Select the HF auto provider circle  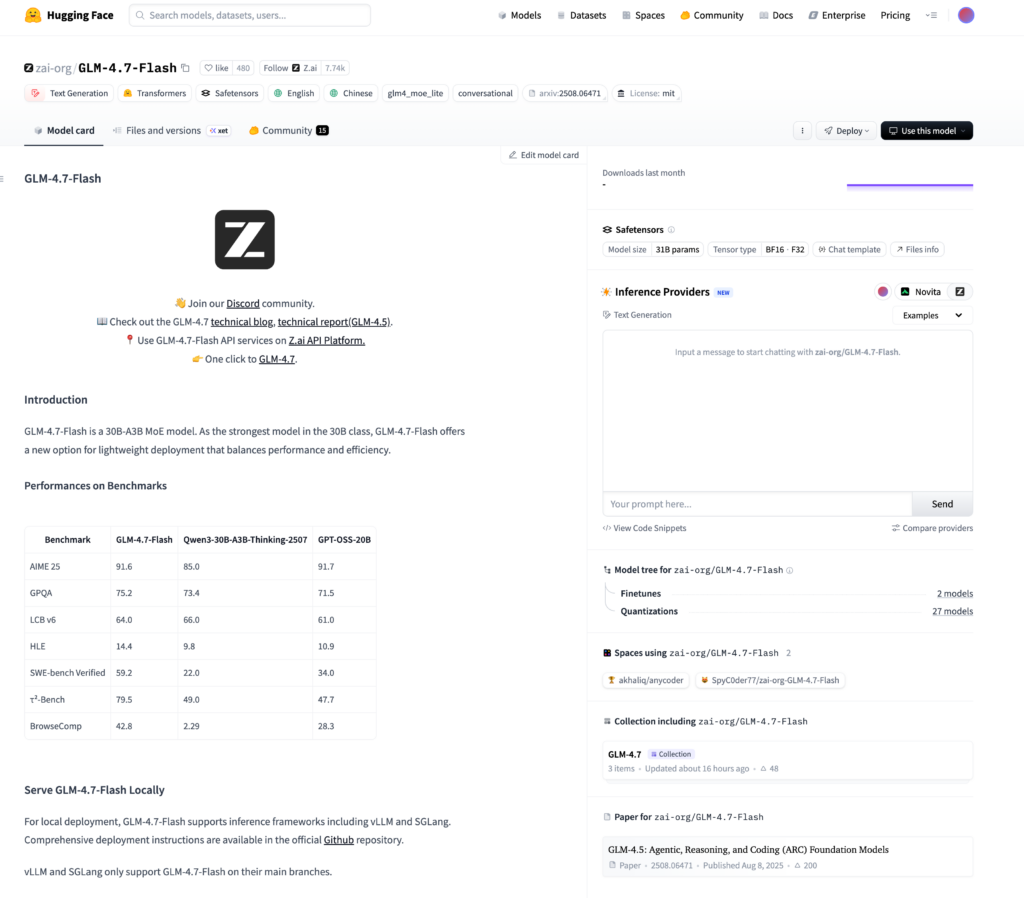[x=883, y=292]
